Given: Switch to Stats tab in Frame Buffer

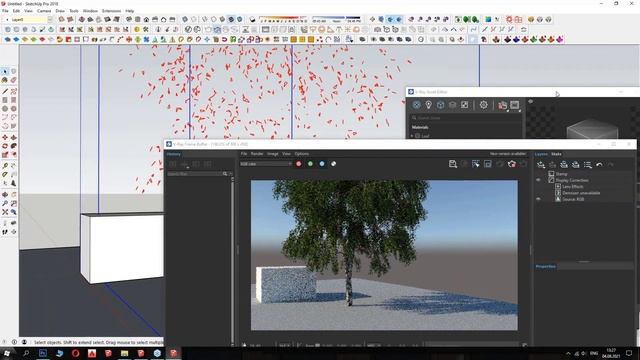Looking at the screenshot, I should click(x=556, y=154).
